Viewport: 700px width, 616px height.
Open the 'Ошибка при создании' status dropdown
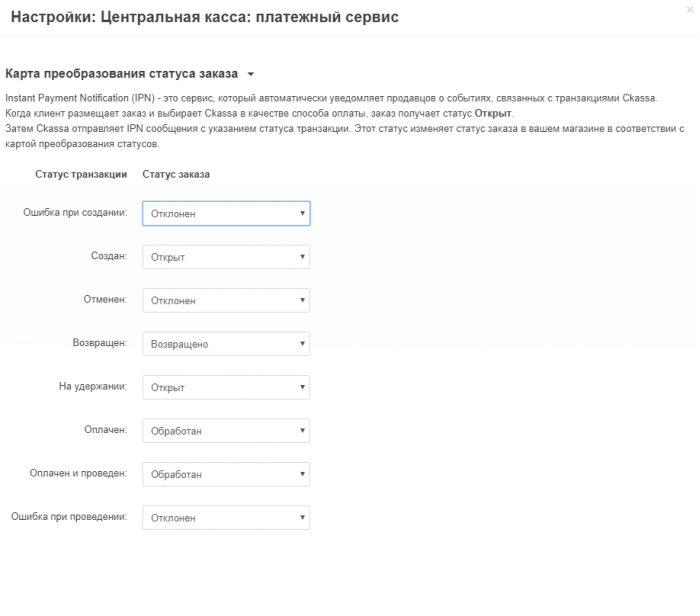click(226, 213)
